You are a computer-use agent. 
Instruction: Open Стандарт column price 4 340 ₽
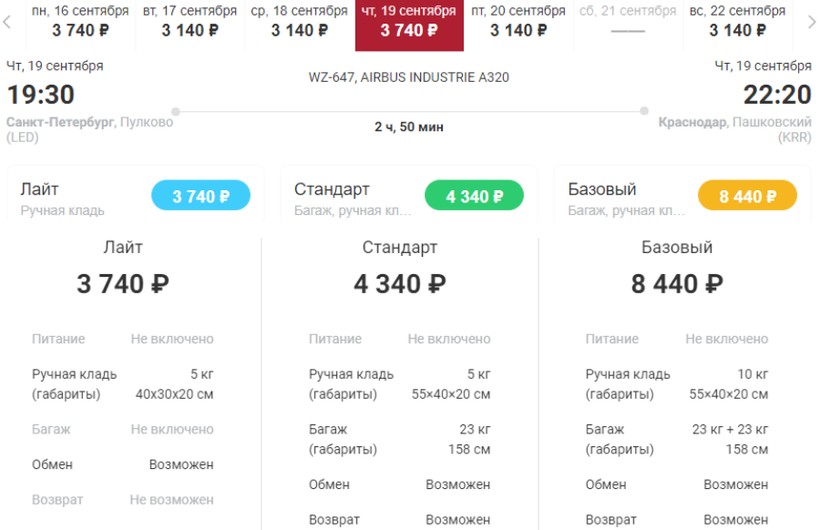point(400,284)
